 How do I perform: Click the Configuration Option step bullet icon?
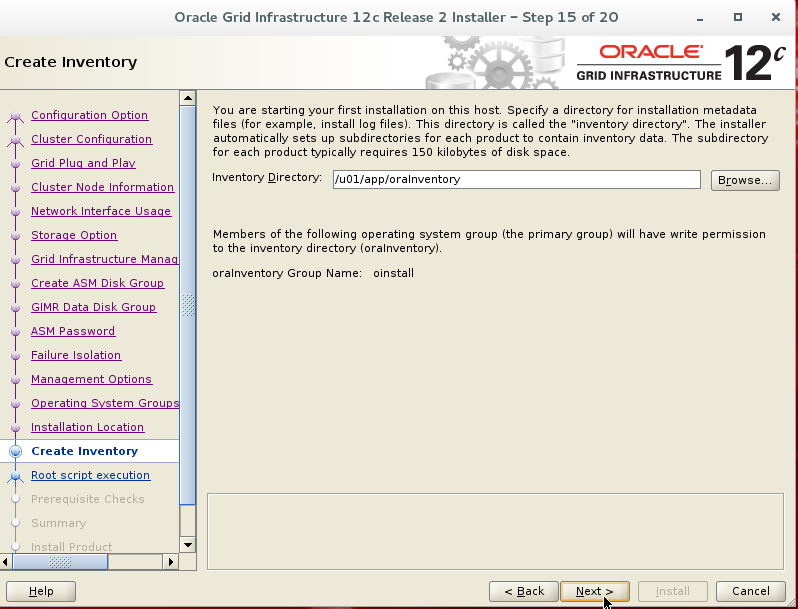click(x=15, y=117)
